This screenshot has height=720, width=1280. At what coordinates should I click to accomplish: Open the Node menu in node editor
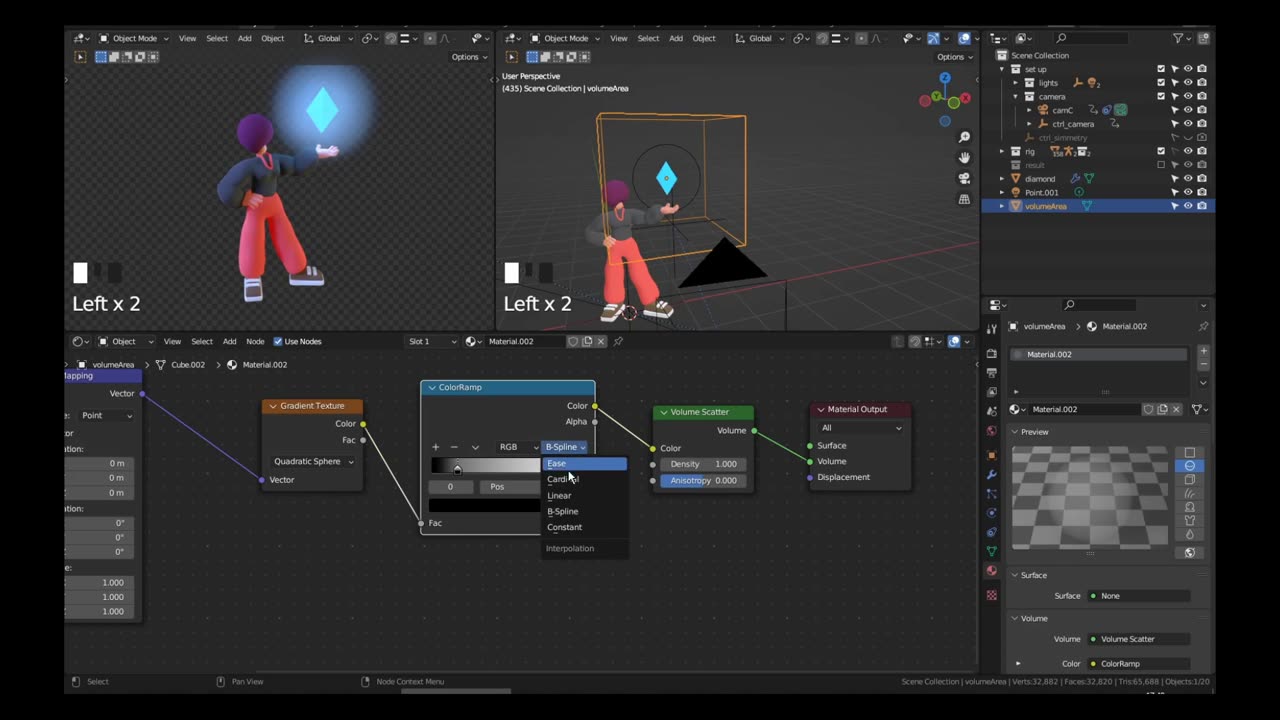point(255,341)
